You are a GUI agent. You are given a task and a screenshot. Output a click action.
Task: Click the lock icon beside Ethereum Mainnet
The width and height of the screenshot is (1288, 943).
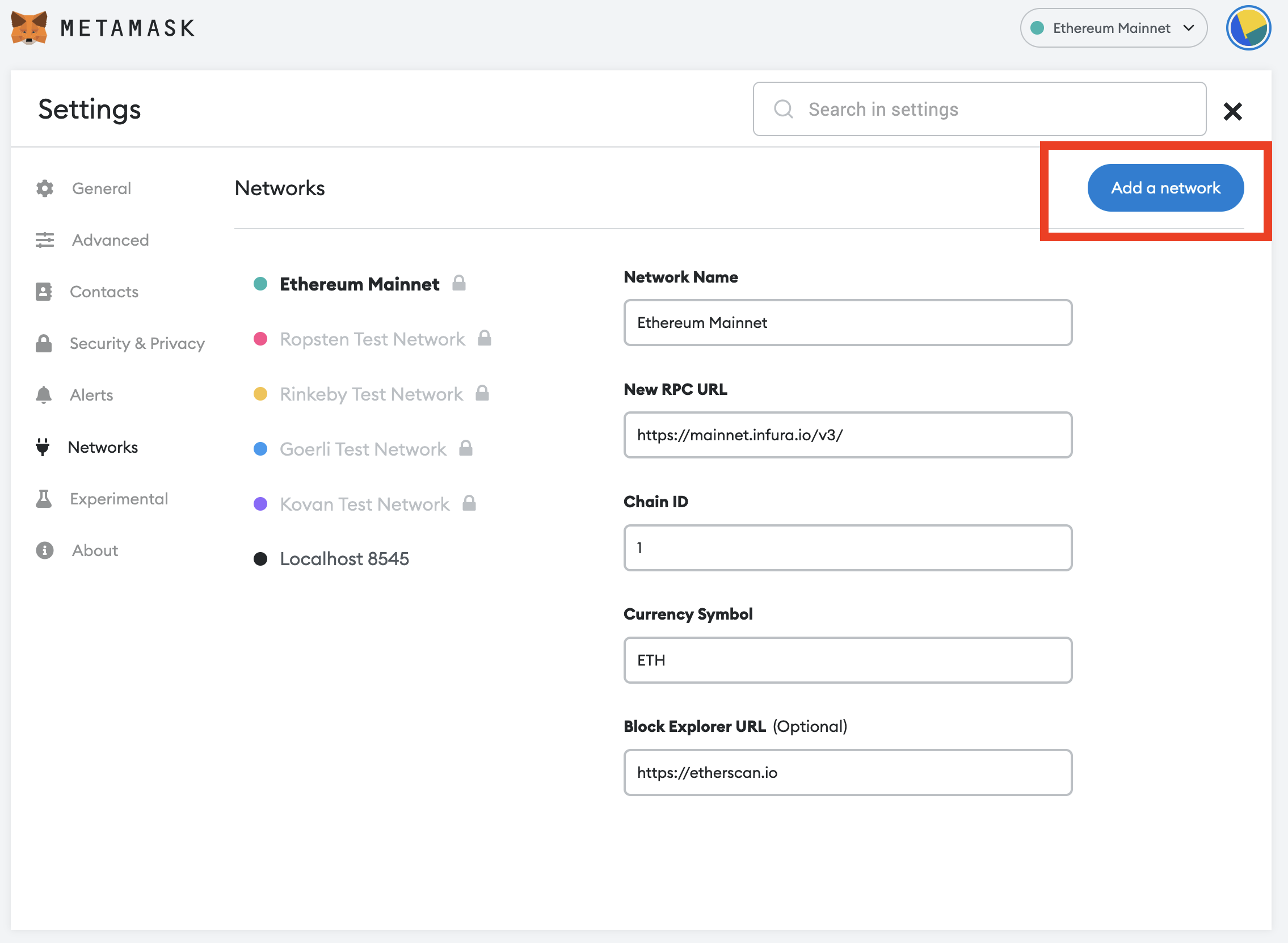459,283
